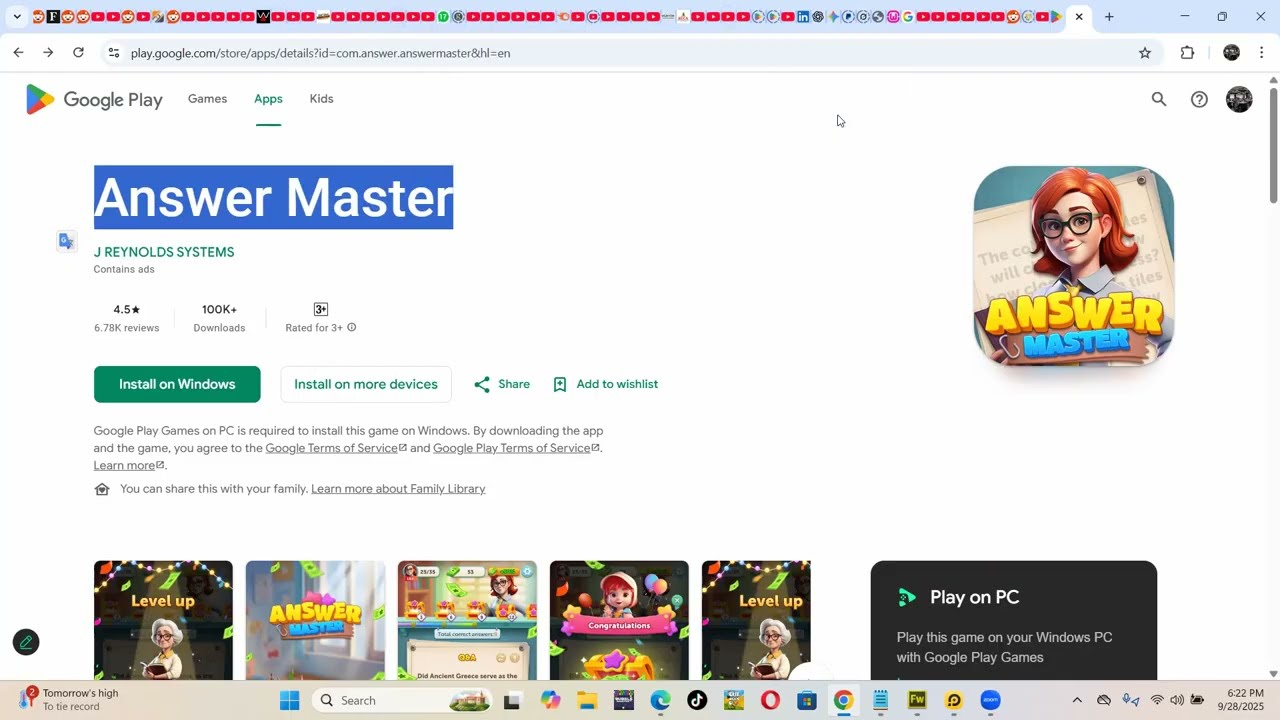The width and height of the screenshot is (1280, 720).
Task: Click the Google Play logo
Action: 94,99
